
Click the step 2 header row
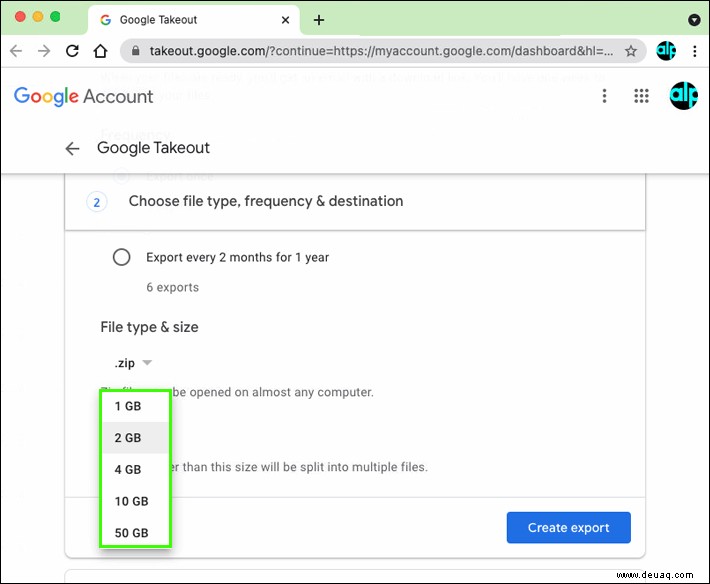tap(355, 201)
